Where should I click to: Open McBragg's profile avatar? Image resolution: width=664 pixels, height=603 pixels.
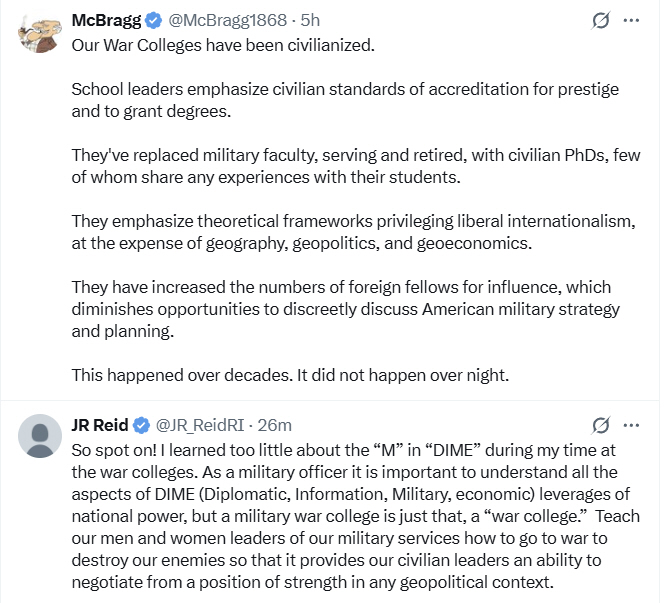click(41, 33)
